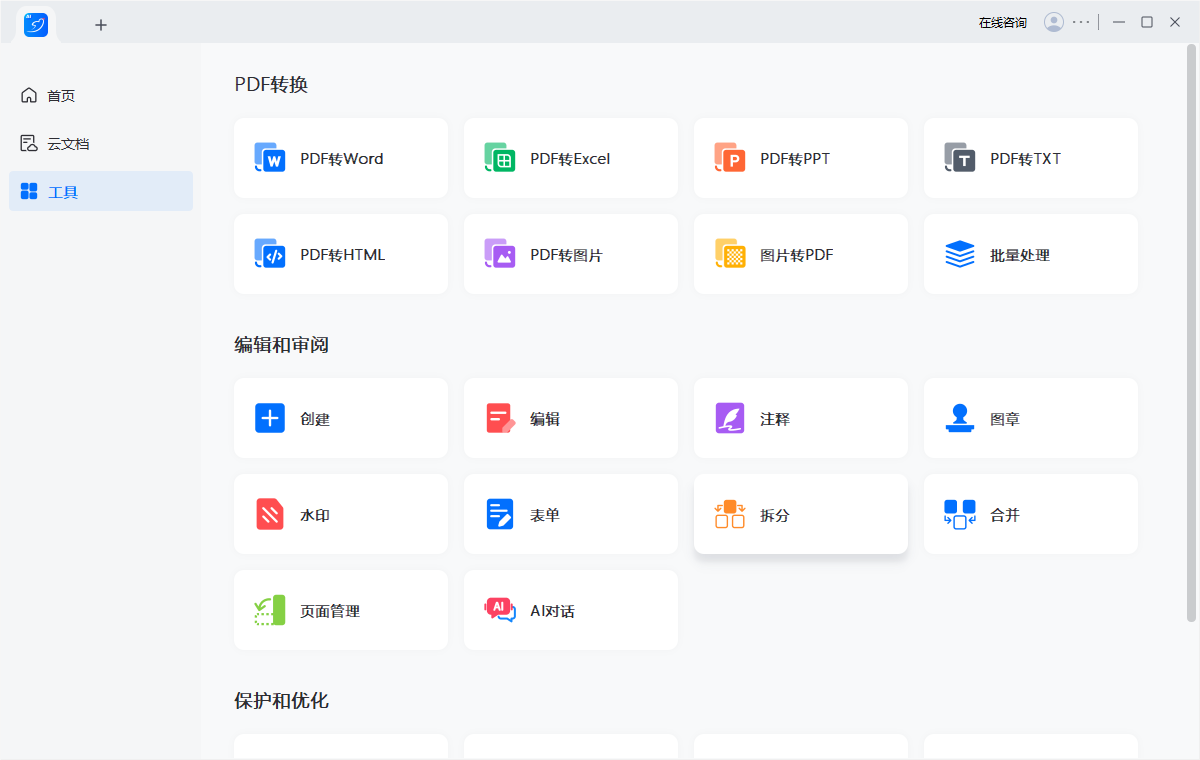The height and width of the screenshot is (760, 1200).
Task: Select the PDF转图片 converter
Action: point(570,254)
